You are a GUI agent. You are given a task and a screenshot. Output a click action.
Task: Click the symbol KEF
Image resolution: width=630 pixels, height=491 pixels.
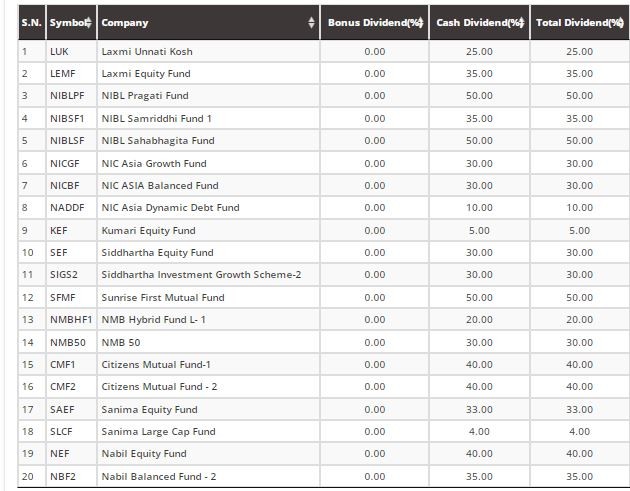click(x=59, y=231)
